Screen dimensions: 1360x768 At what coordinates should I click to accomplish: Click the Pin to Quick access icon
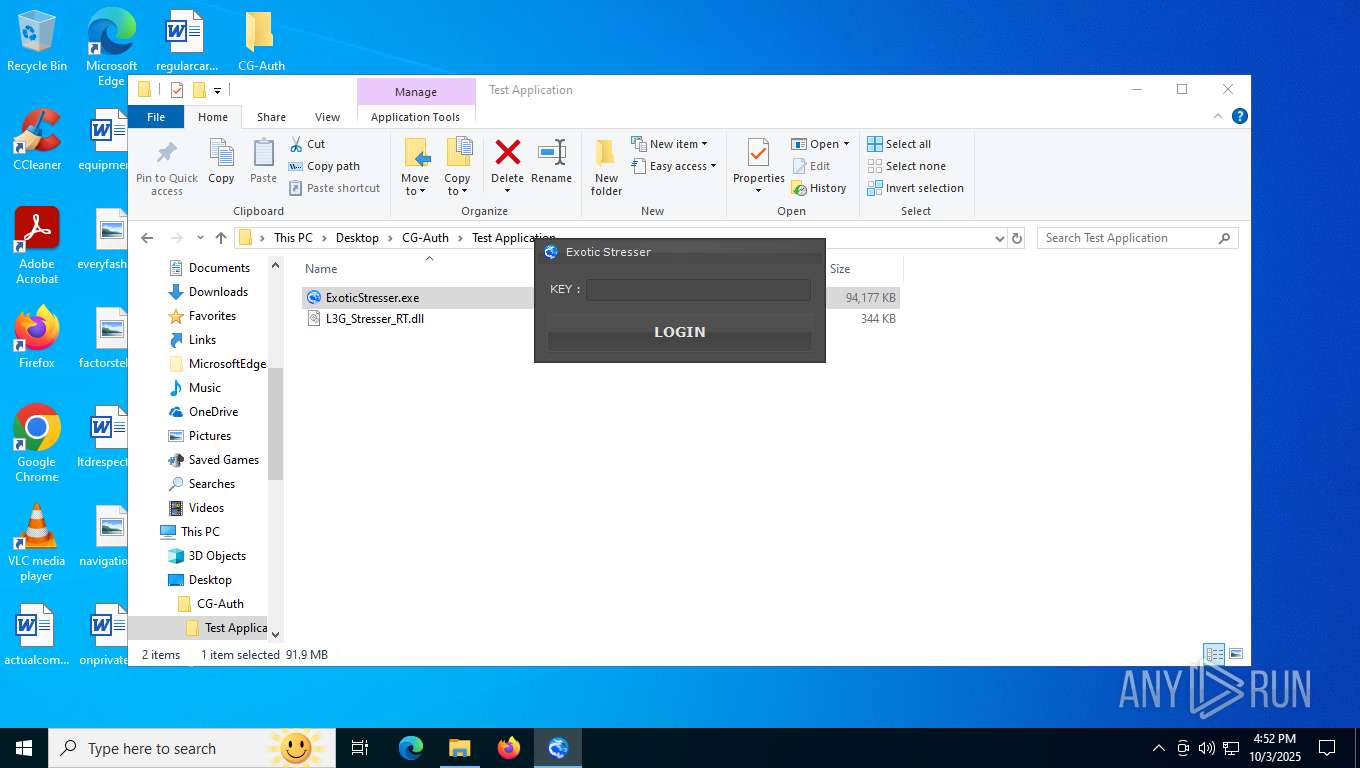coord(167,153)
